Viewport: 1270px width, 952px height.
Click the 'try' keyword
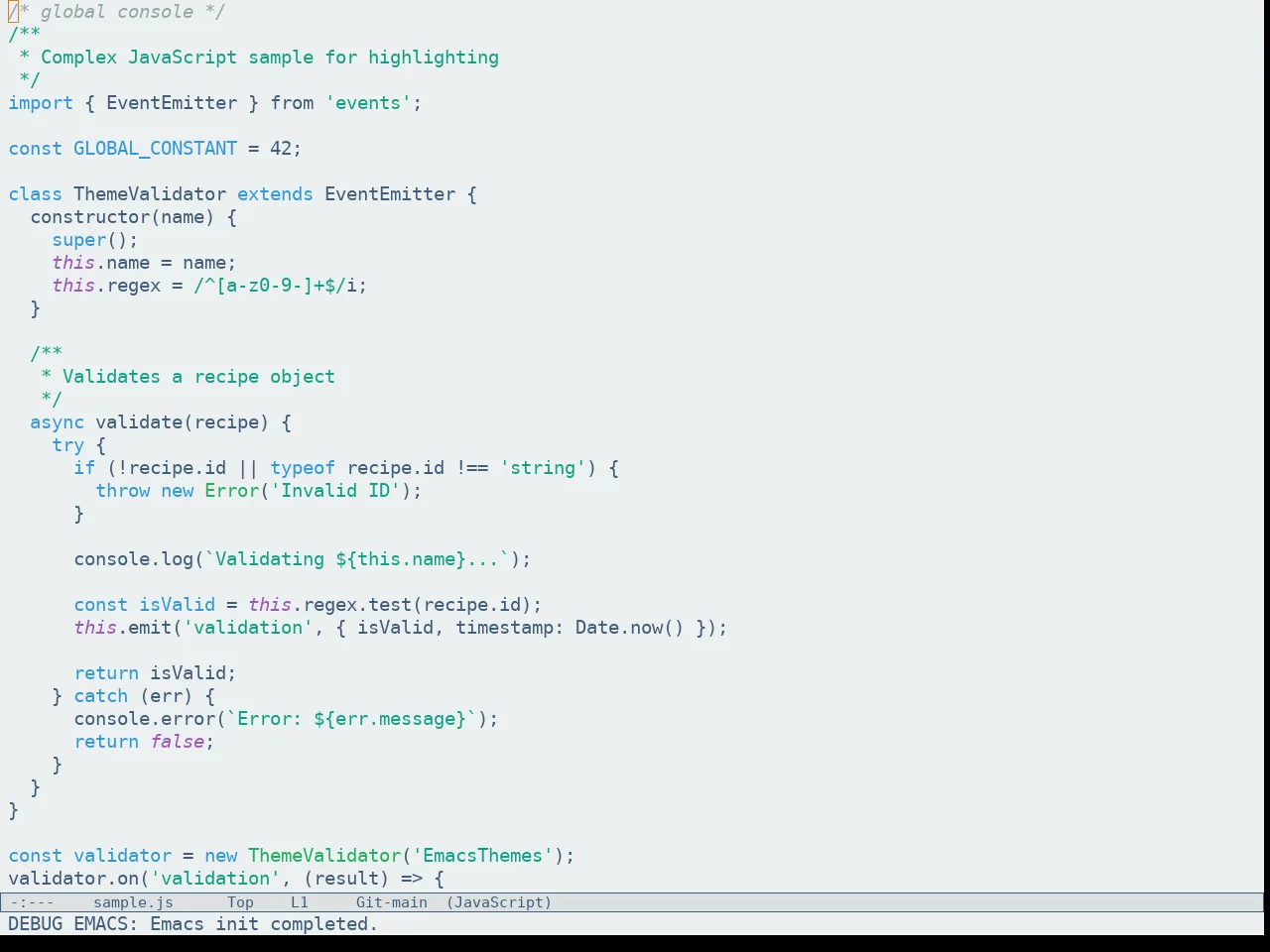pos(68,445)
